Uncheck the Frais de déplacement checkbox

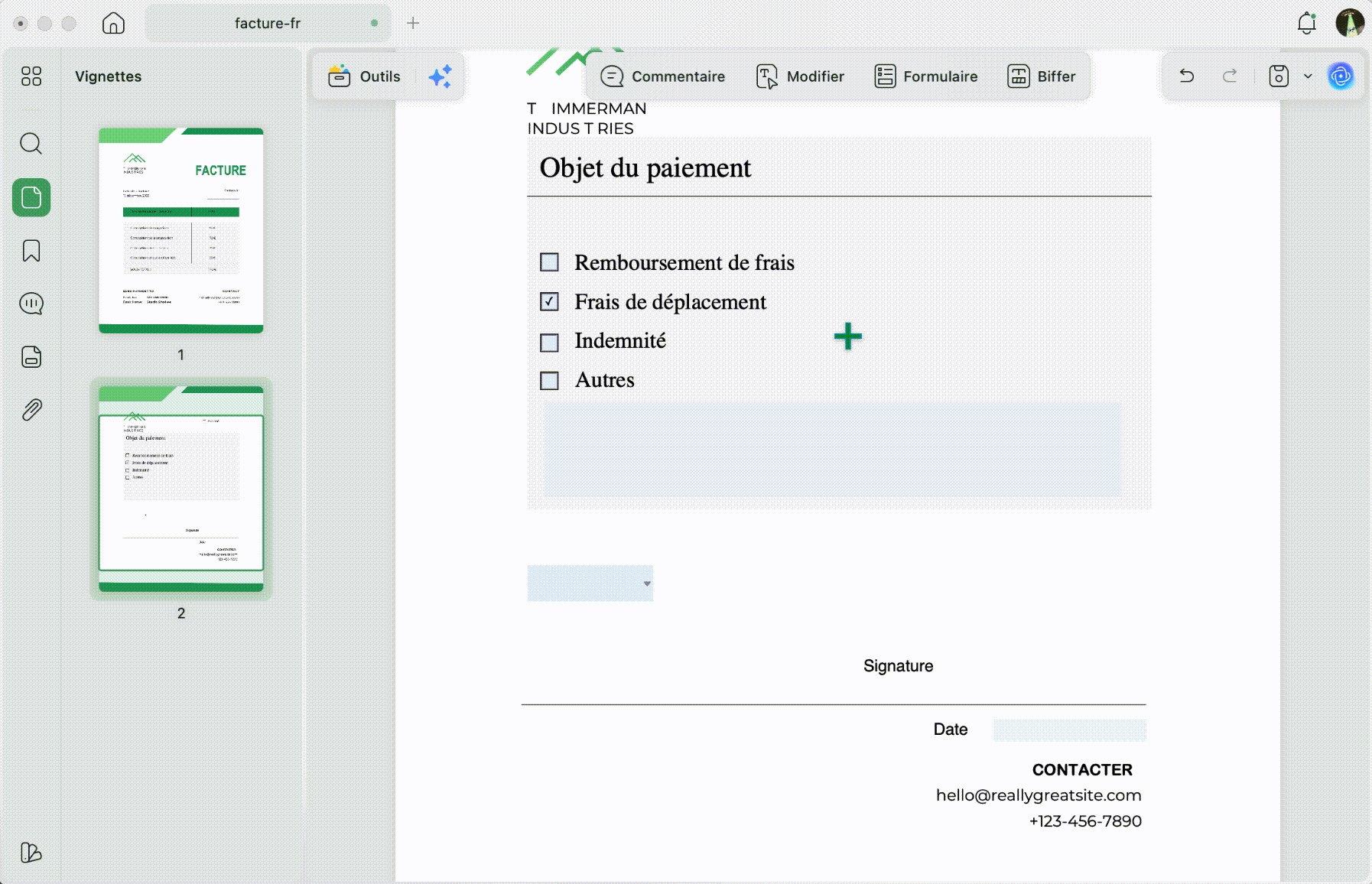549,301
